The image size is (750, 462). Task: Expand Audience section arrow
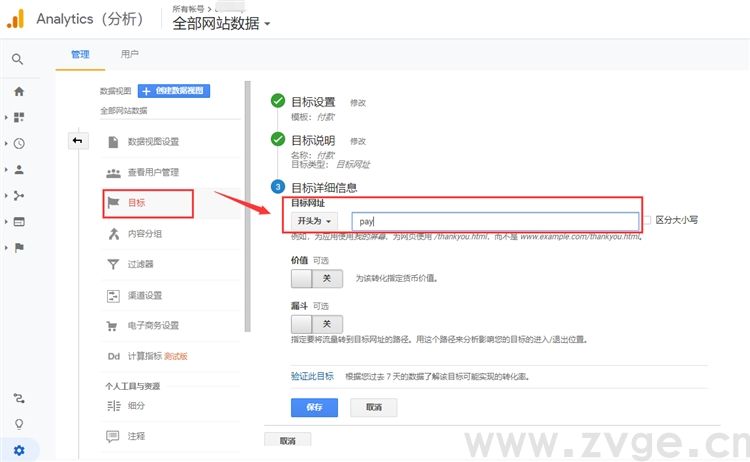[6, 169]
